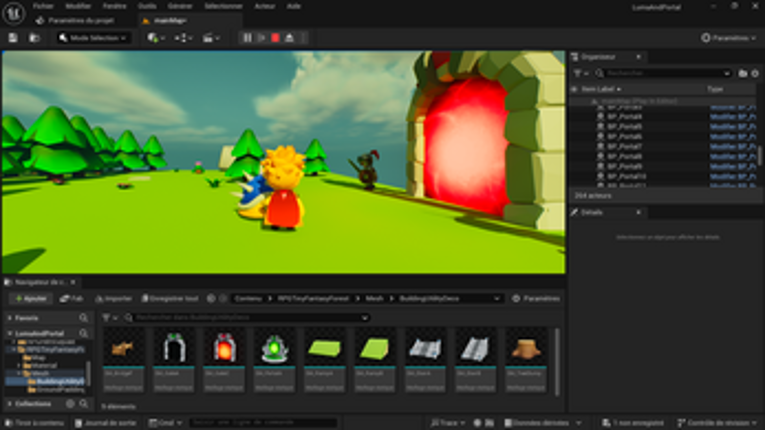
Task: Click the Ajouter button in content browser
Action: 31,299
